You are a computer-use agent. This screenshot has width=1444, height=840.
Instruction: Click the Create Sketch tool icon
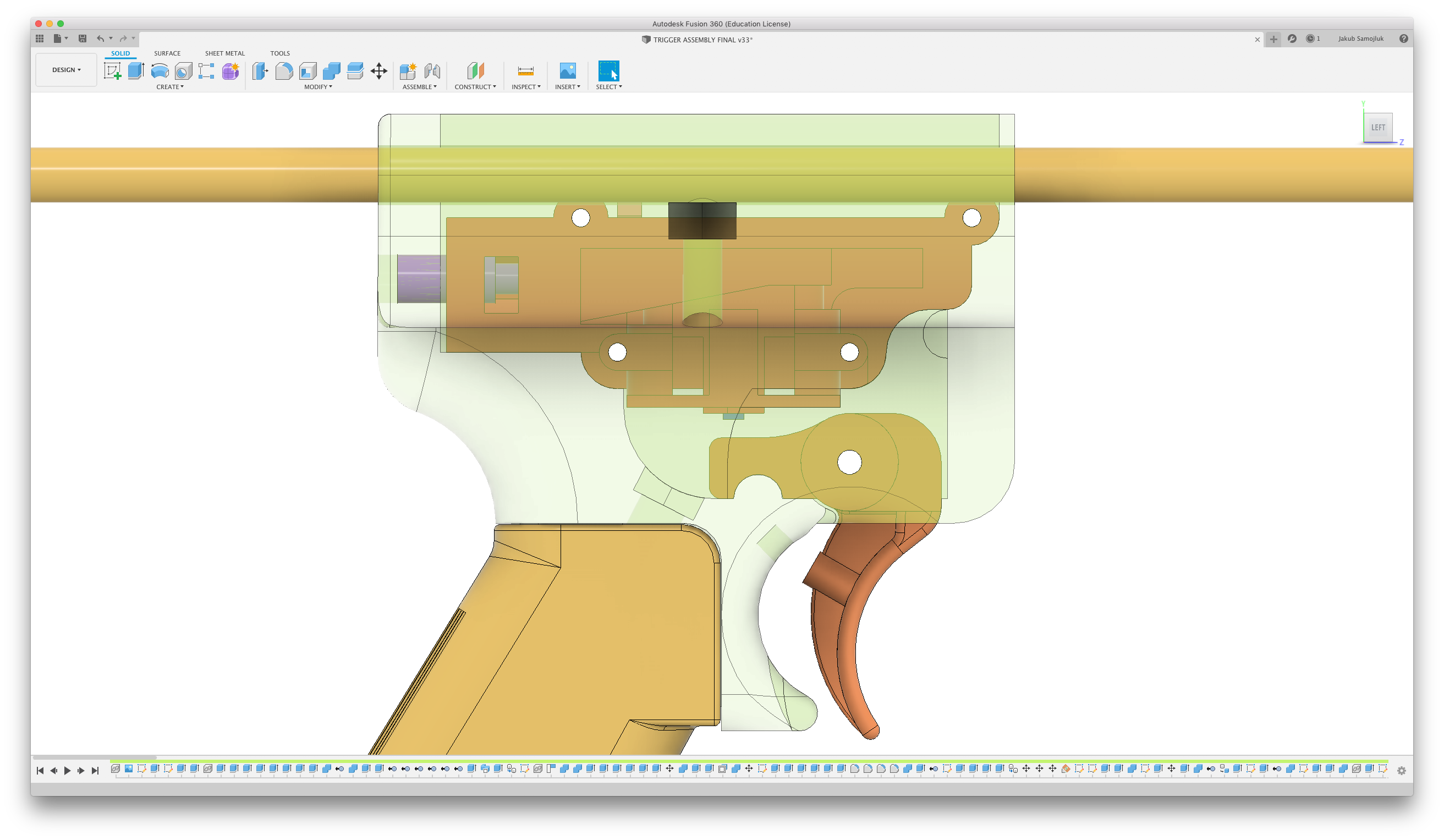[x=112, y=71]
